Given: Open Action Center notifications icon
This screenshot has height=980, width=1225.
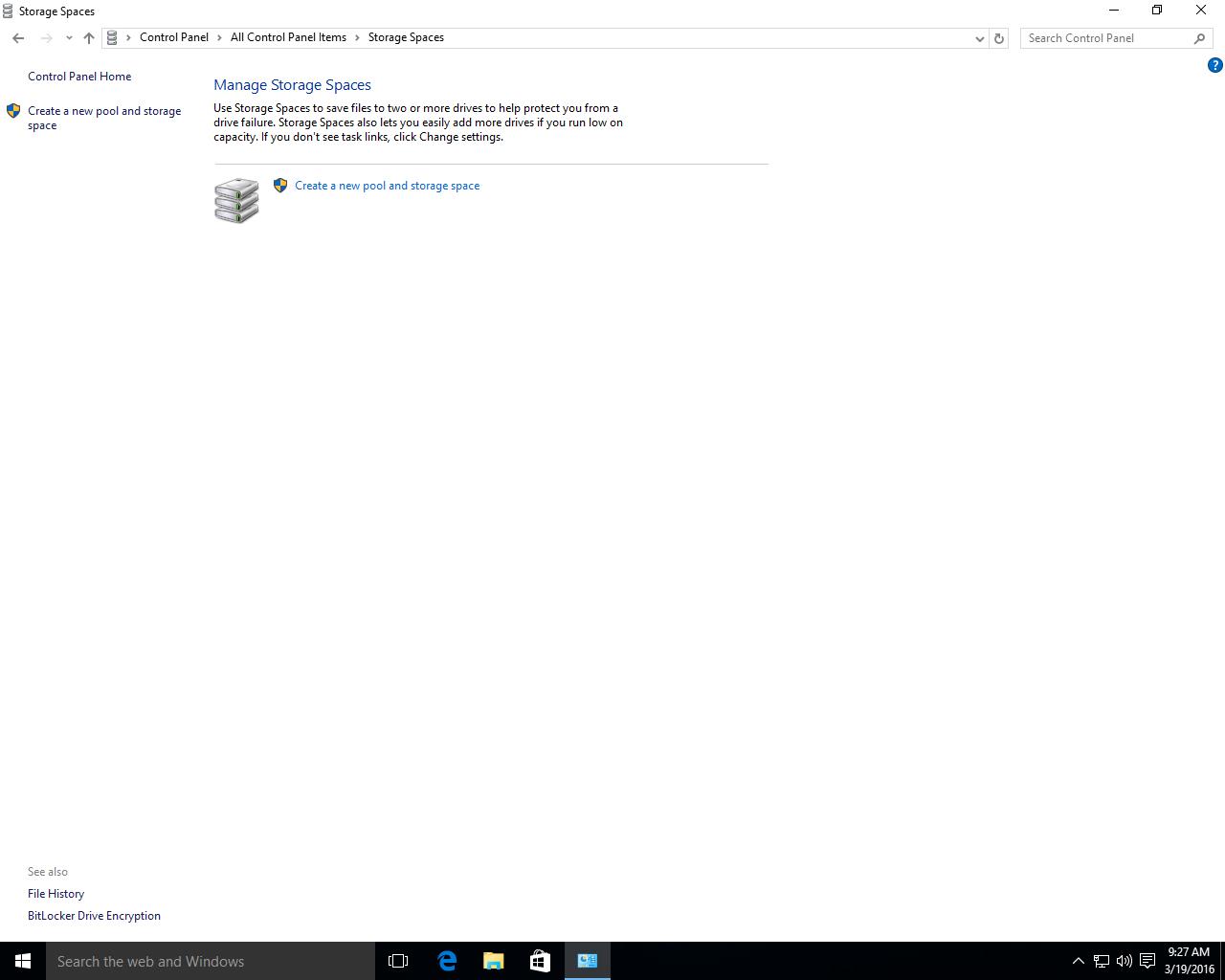Looking at the screenshot, I should tap(1147, 961).
